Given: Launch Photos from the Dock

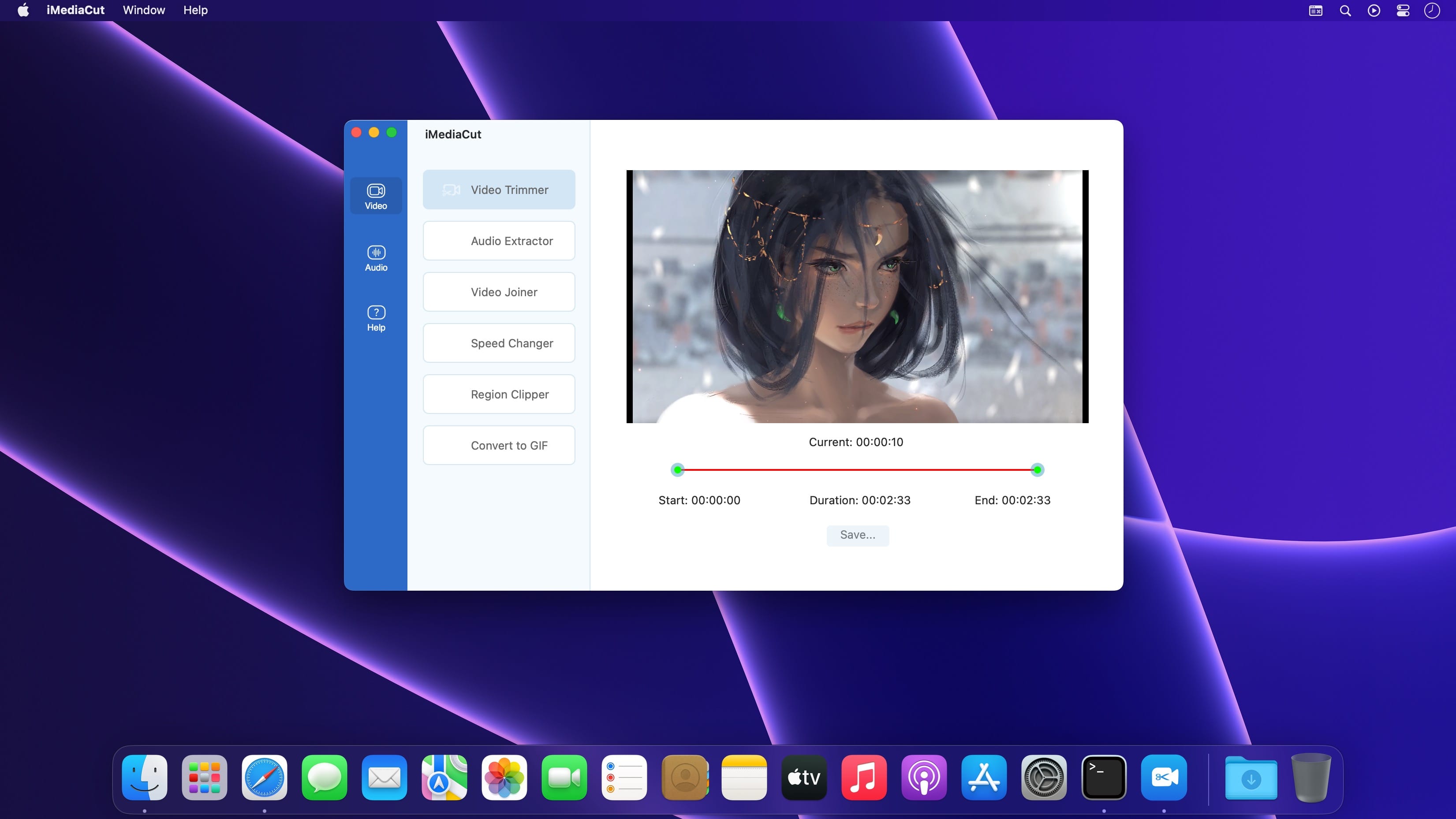Looking at the screenshot, I should coord(504,777).
